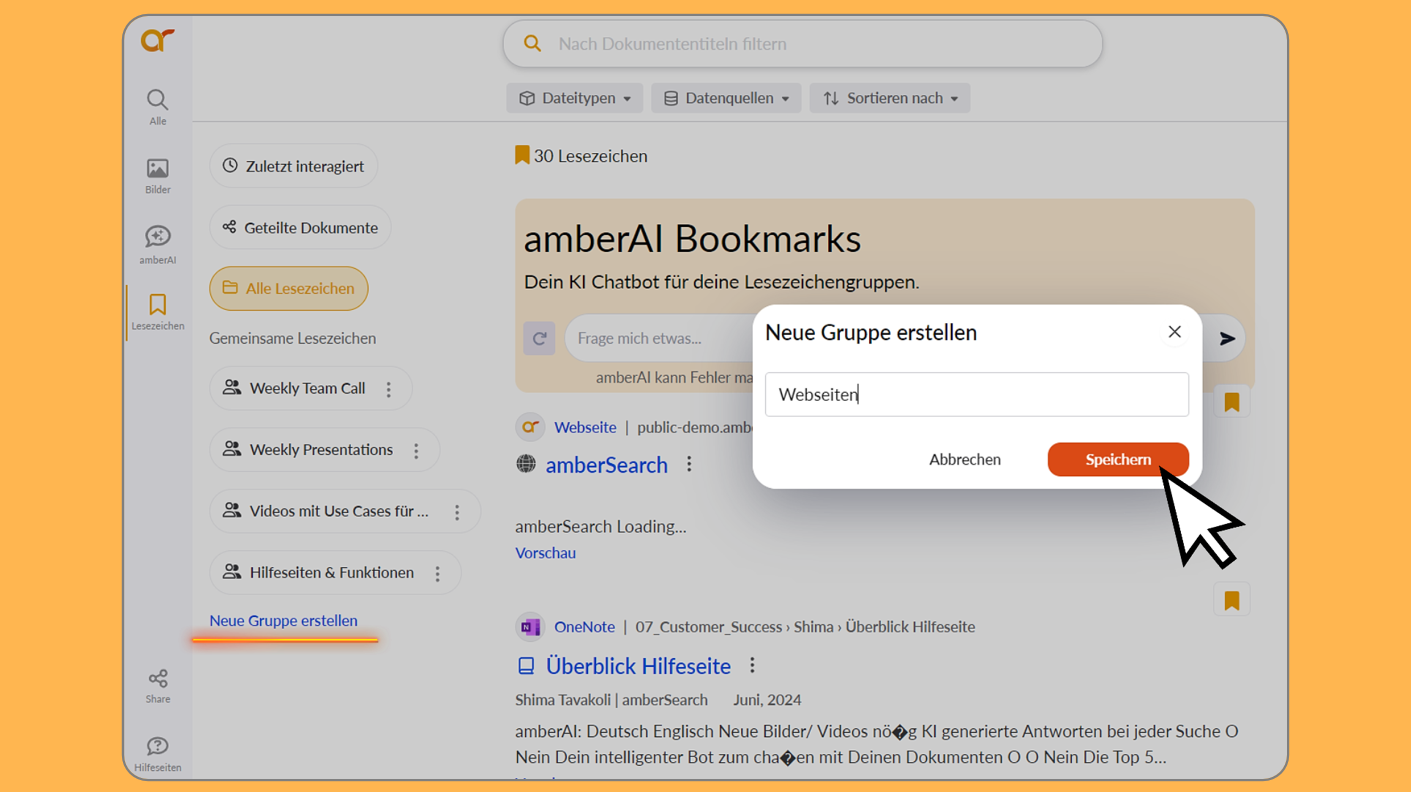Click the 30 Lesezeichen count text
1411x792 pixels.
pyautogui.click(x=590, y=156)
